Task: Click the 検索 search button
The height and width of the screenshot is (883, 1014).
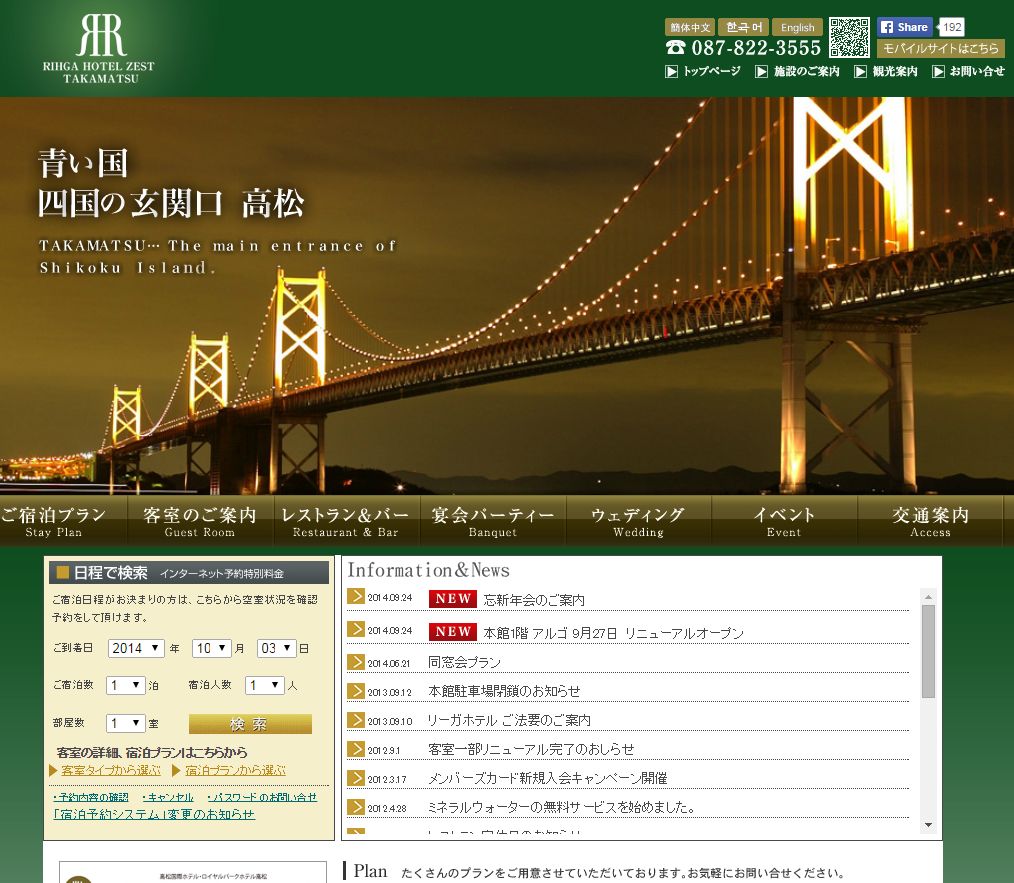Action: pyautogui.click(x=250, y=724)
